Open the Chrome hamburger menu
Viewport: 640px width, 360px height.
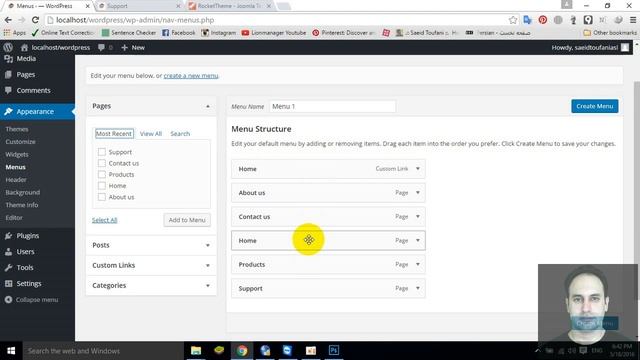click(x=633, y=20)
